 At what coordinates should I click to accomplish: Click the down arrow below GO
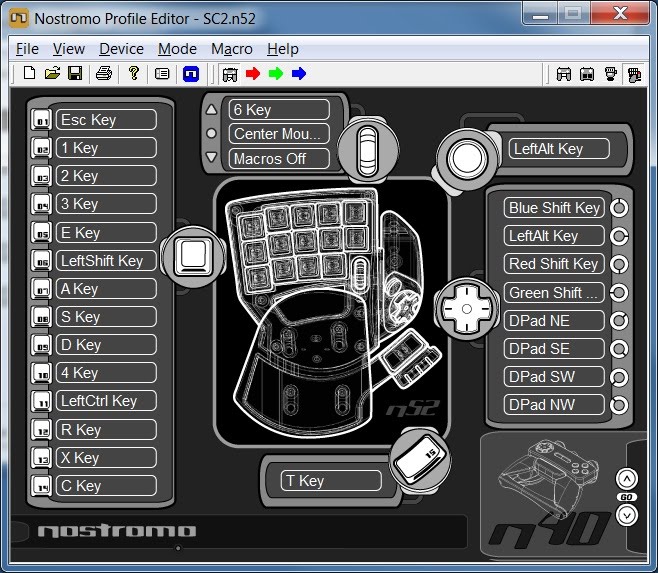coord(627,515)
